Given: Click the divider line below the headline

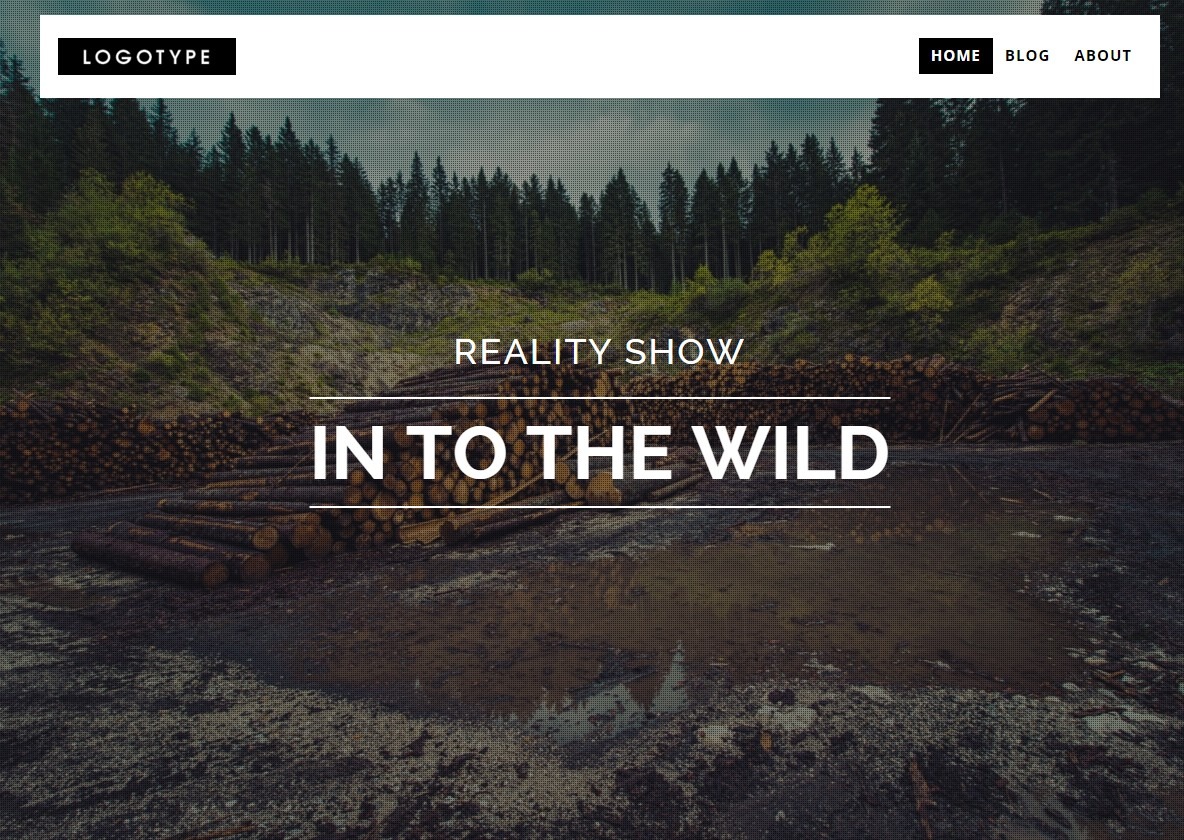Looking at the screenshot, I should pyautogui.click(x=600, y=507).
